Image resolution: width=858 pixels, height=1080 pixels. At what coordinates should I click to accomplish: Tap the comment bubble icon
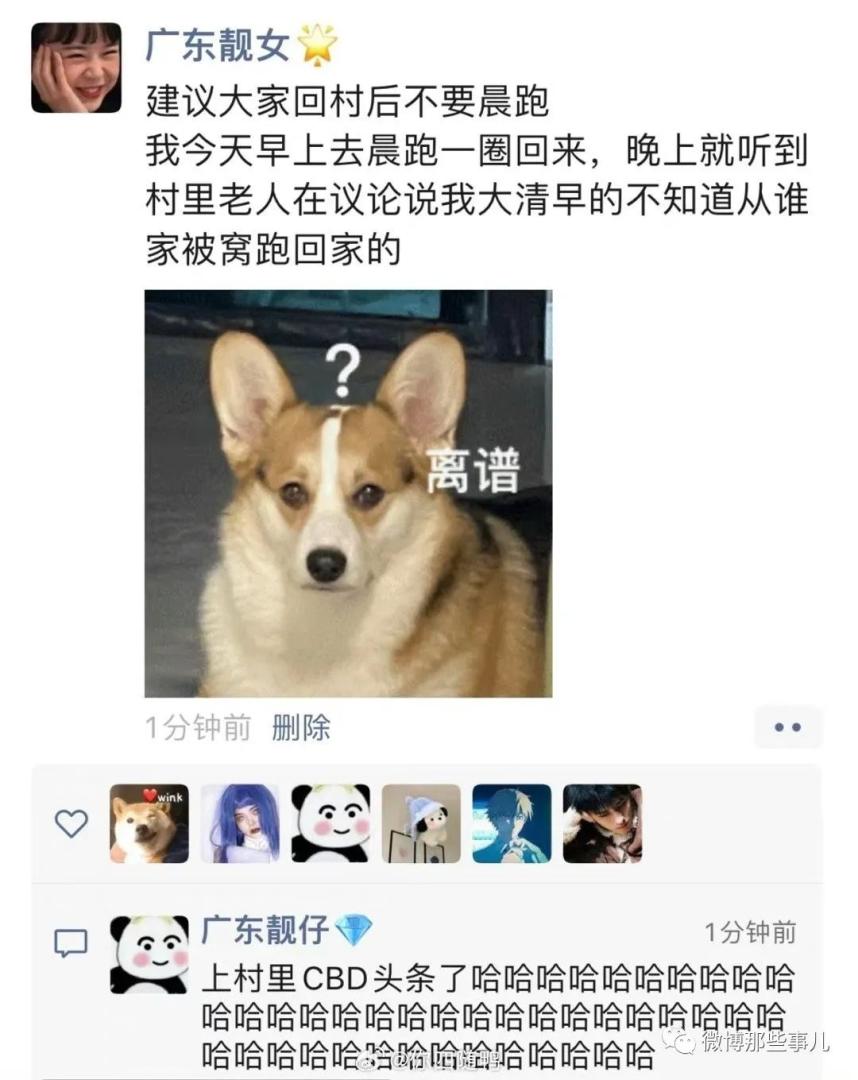[71, 943]
